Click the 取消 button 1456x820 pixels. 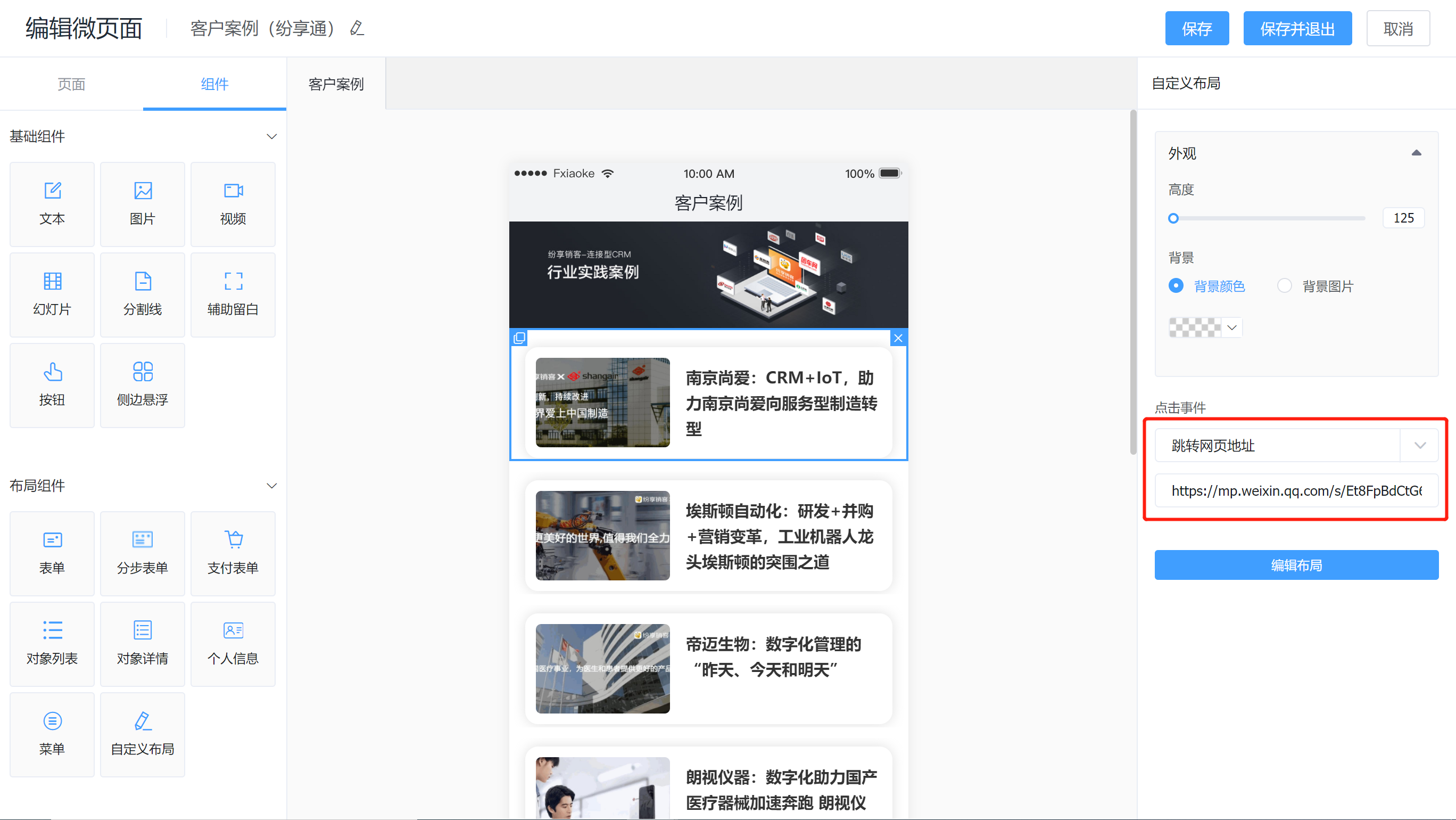[x=1398, y=28]
